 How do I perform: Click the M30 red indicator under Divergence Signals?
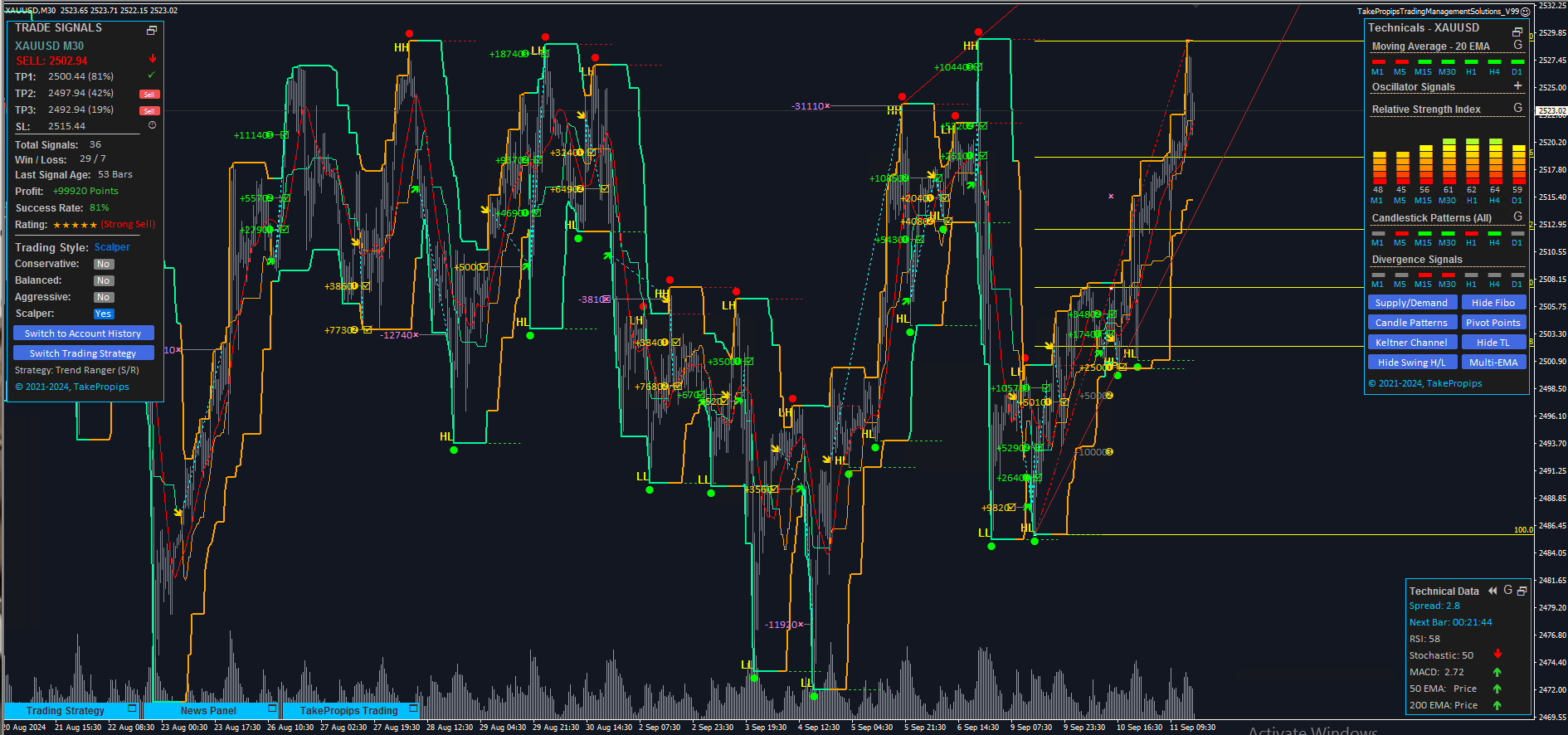point(1448,275)
